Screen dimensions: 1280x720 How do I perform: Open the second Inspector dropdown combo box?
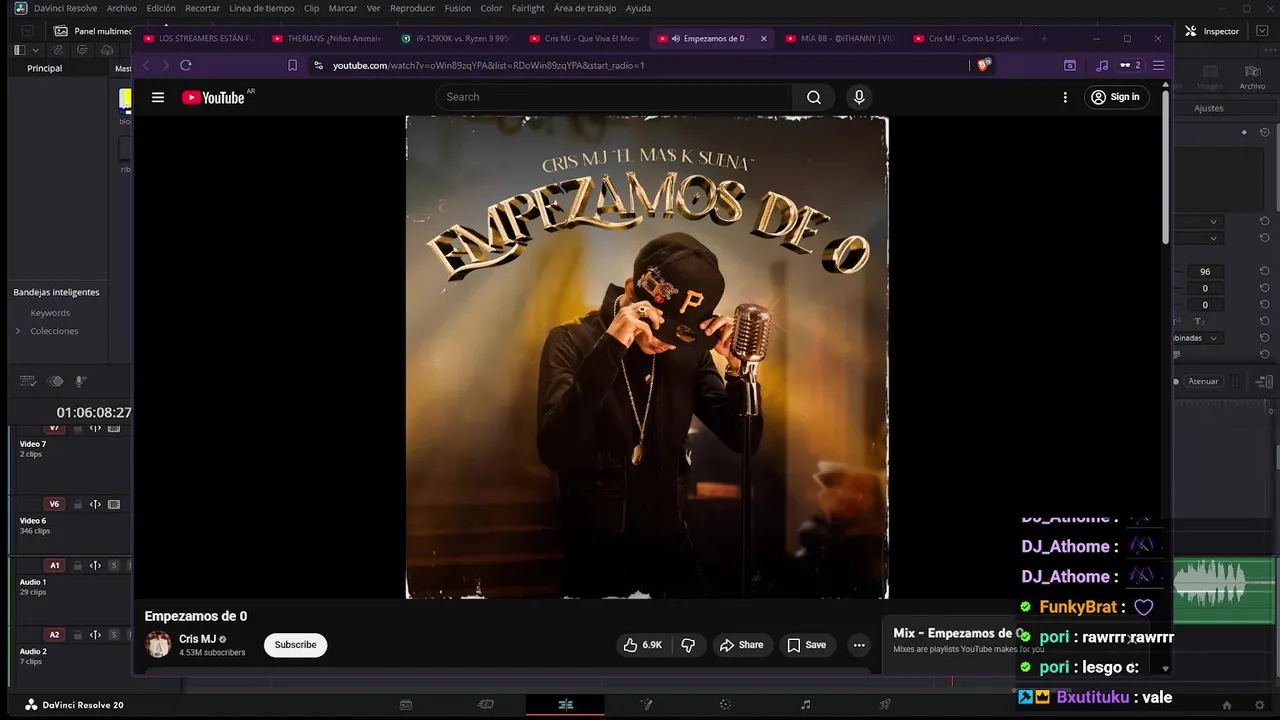[x=1200, y=238]
